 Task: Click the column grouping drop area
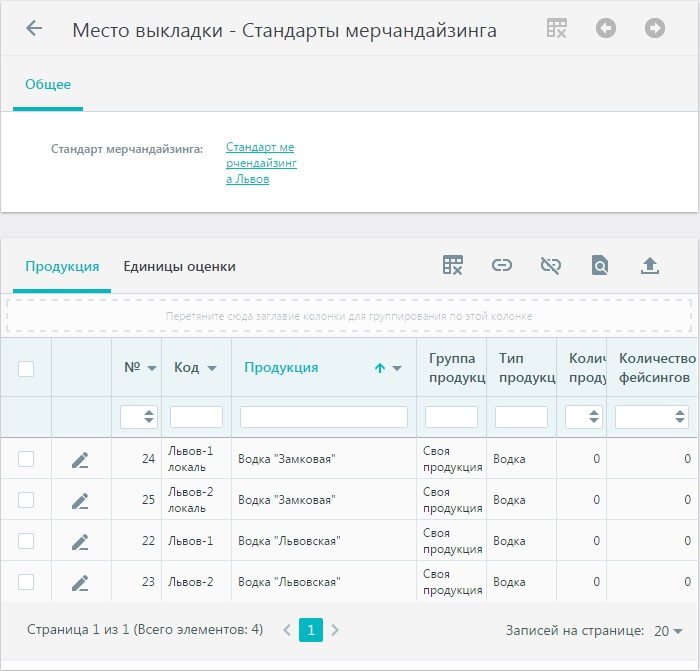[x=349, y=316]
